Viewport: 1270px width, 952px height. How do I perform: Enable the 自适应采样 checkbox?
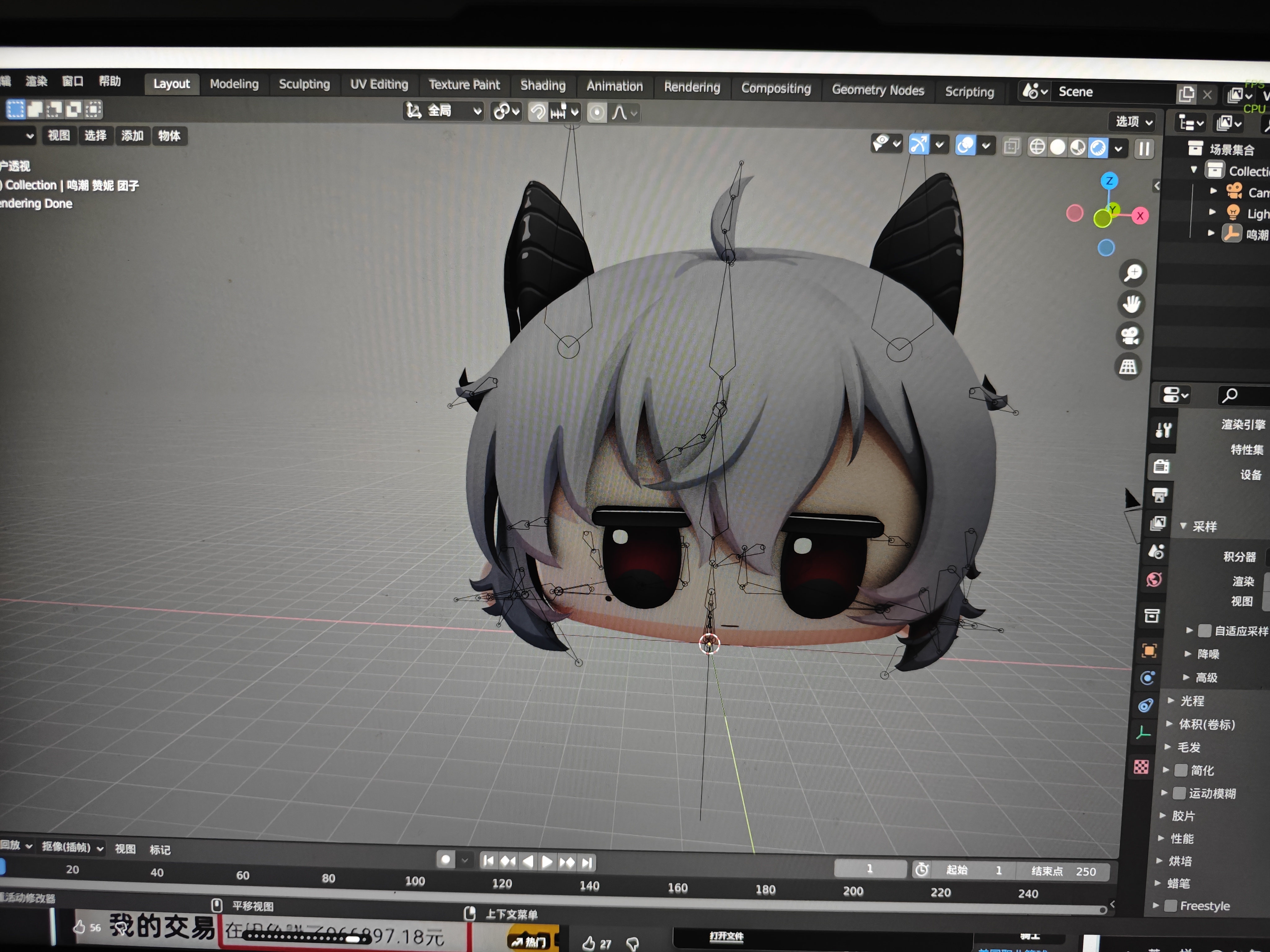tap(1205, 631)
